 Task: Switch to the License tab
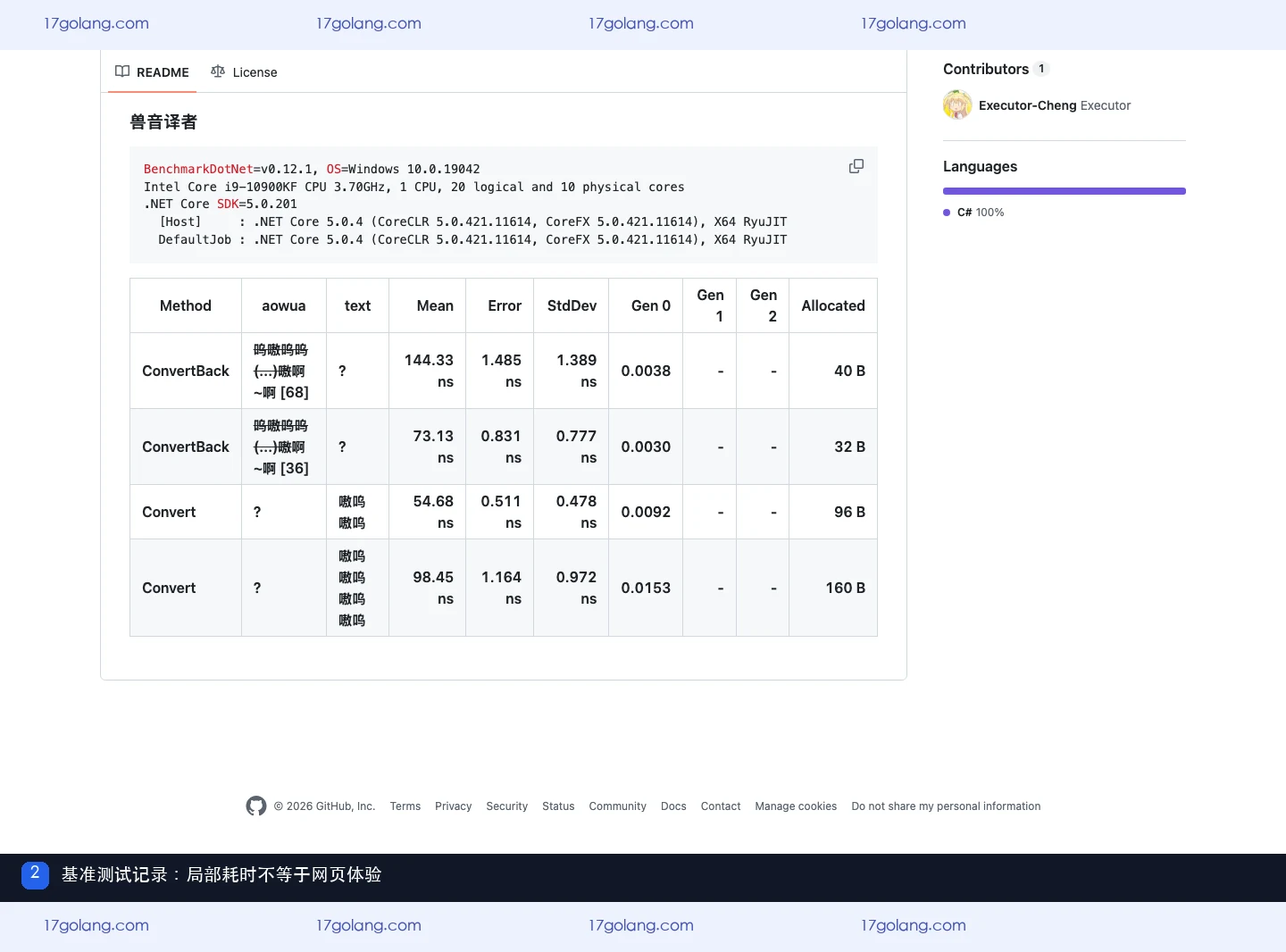tap(244, 72)
